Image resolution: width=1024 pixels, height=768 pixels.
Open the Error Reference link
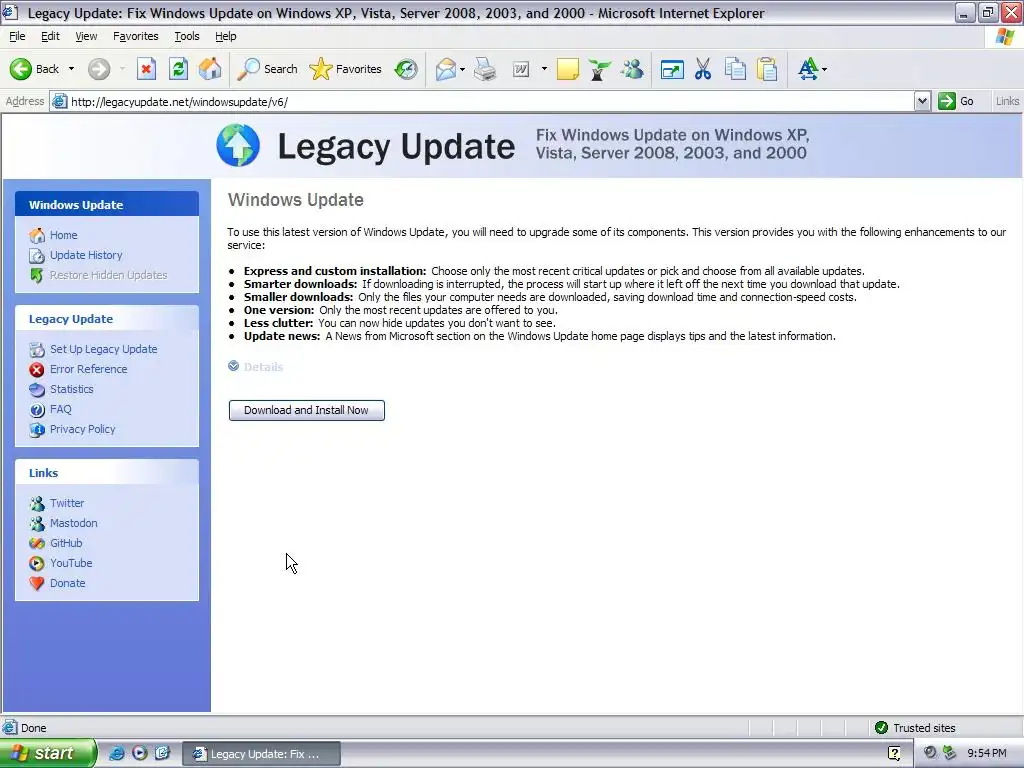[x=89, y=369]
